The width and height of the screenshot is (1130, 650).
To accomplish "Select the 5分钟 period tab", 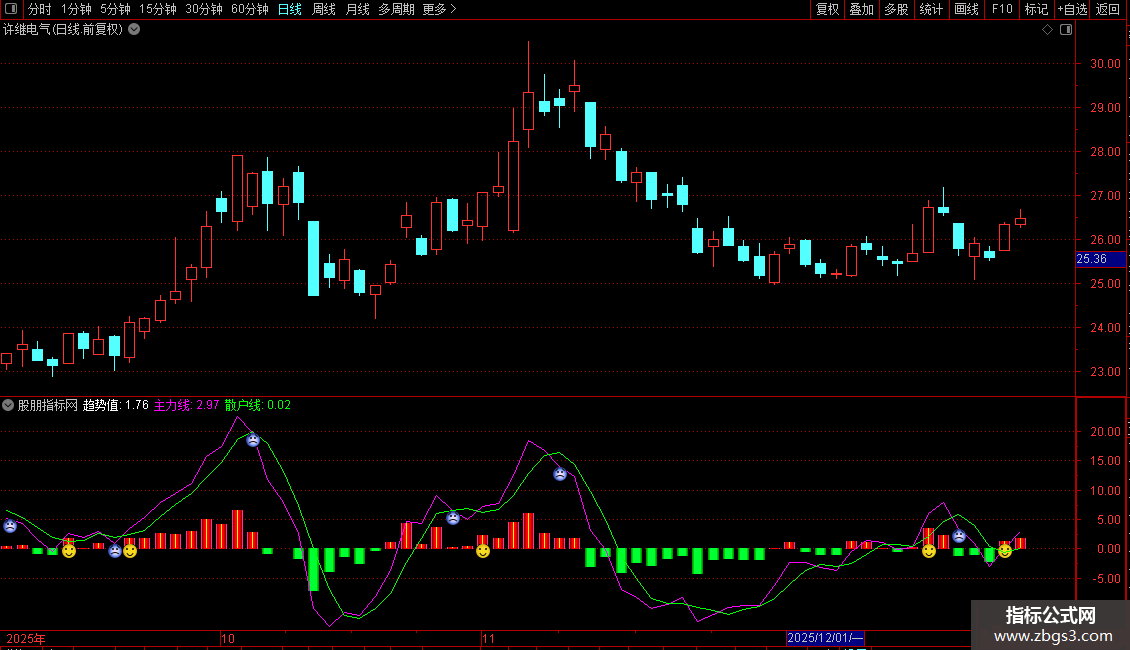I will point(115,9).
